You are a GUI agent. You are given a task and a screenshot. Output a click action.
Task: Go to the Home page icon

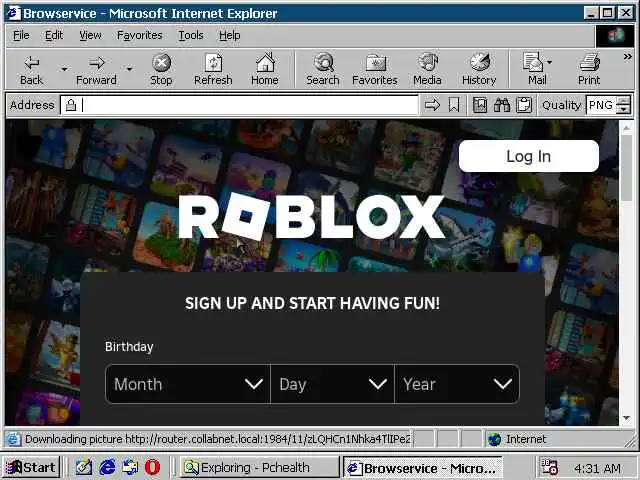(x=265, y=62)
